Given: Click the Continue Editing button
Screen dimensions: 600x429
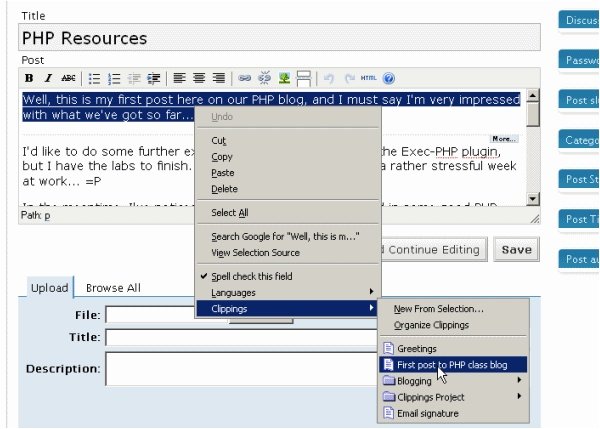Looking at the screenshot, I should [434, 250].
